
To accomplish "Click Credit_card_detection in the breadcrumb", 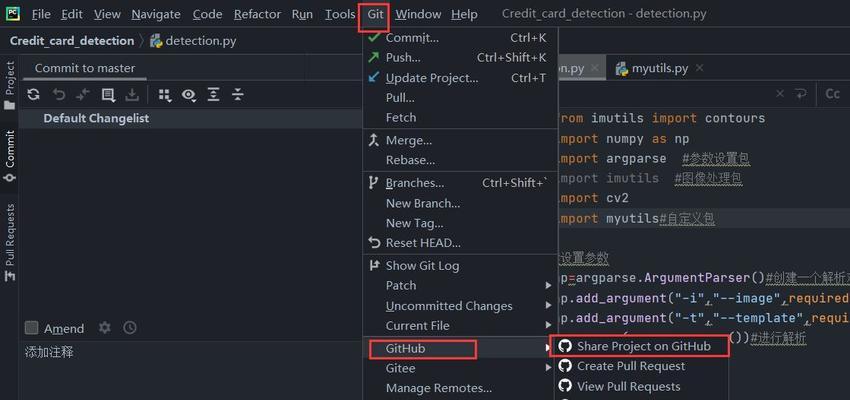I will (72, 41).
